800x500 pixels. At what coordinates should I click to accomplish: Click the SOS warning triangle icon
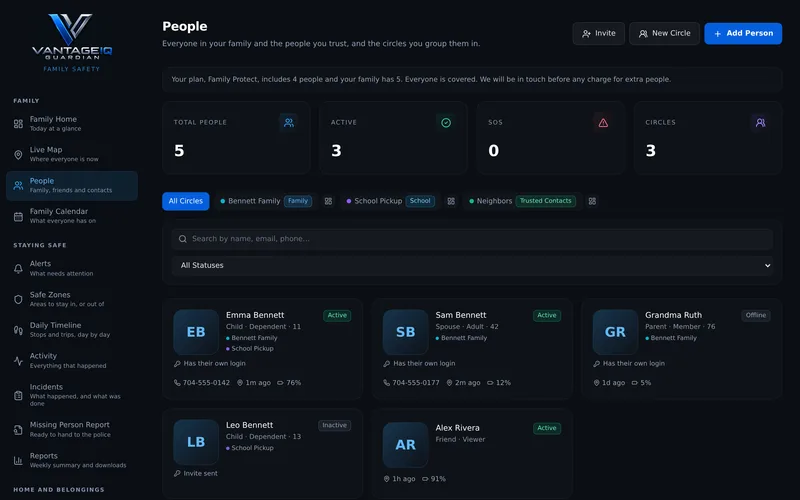coord(603,122)
